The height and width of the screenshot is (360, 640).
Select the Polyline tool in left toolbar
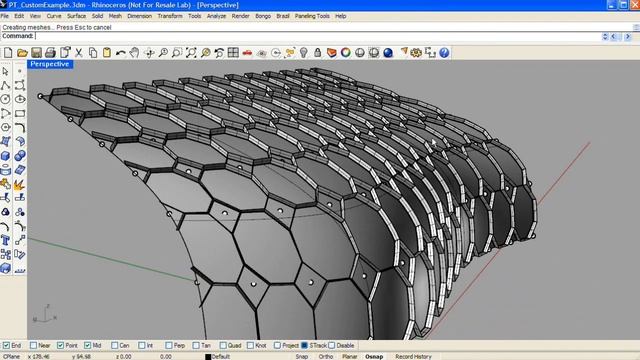(5, 85)
